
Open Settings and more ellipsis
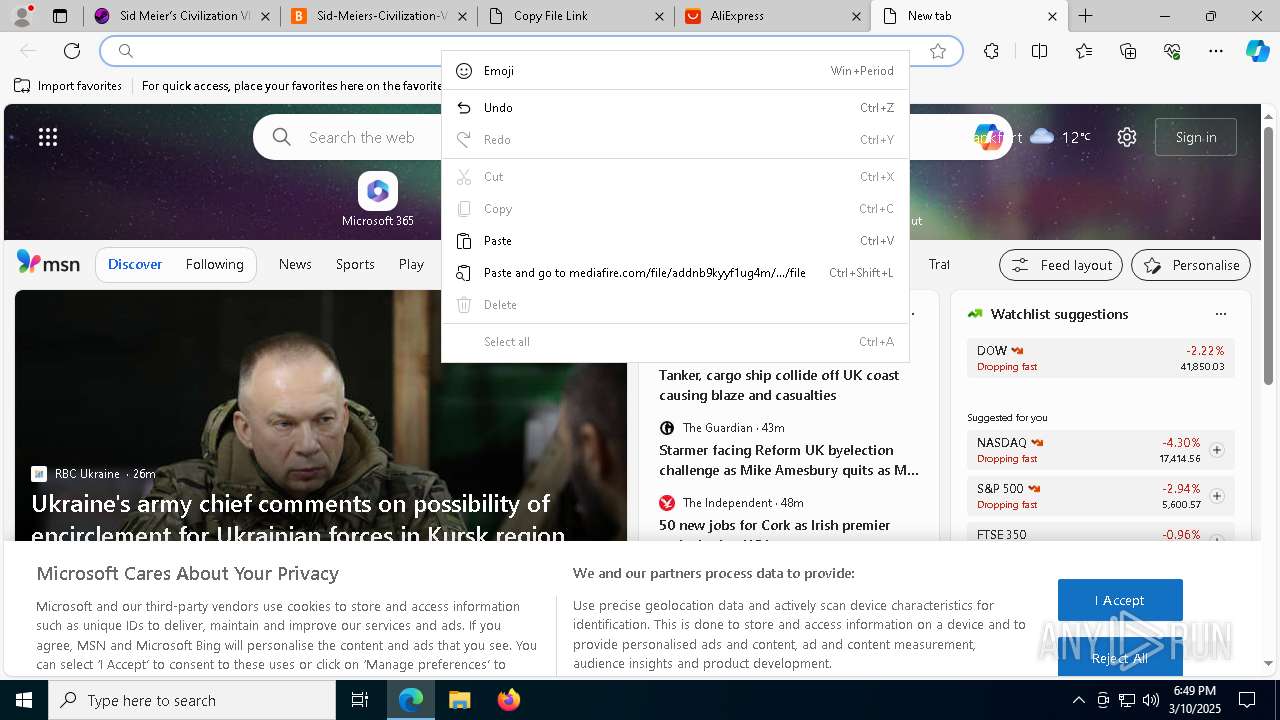click(1216, 51)
